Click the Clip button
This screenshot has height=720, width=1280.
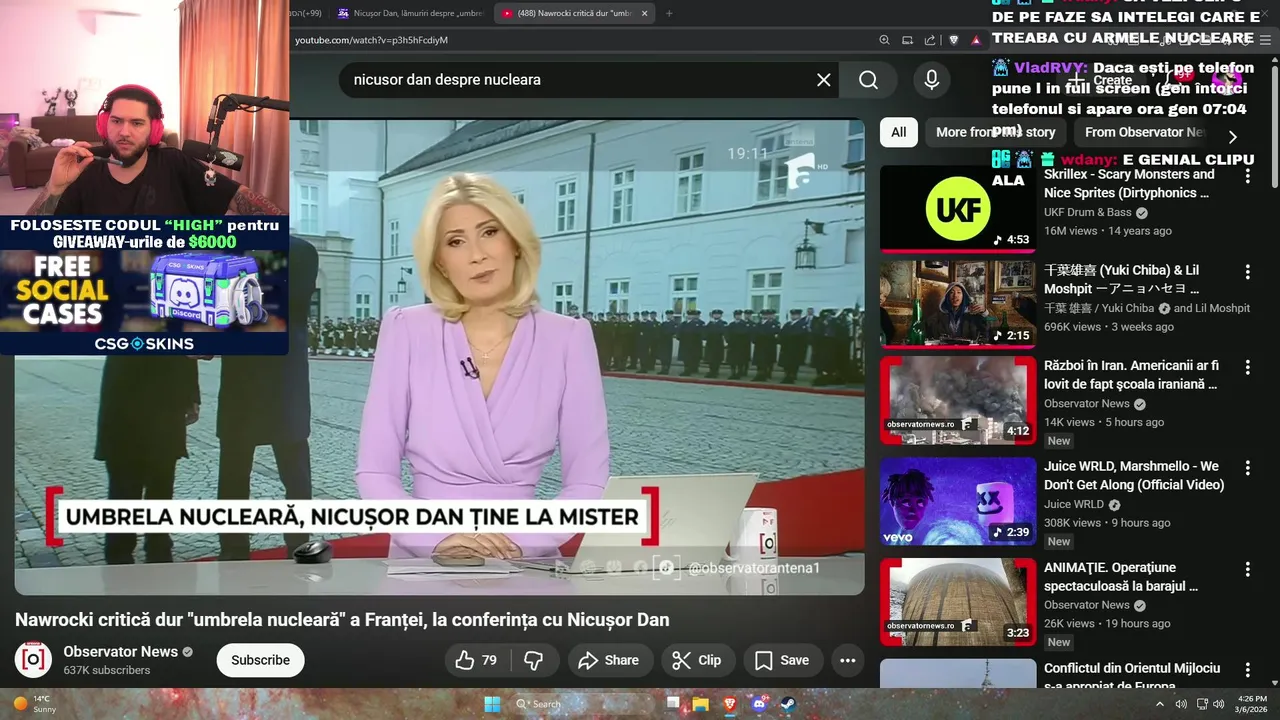point(697,660)
